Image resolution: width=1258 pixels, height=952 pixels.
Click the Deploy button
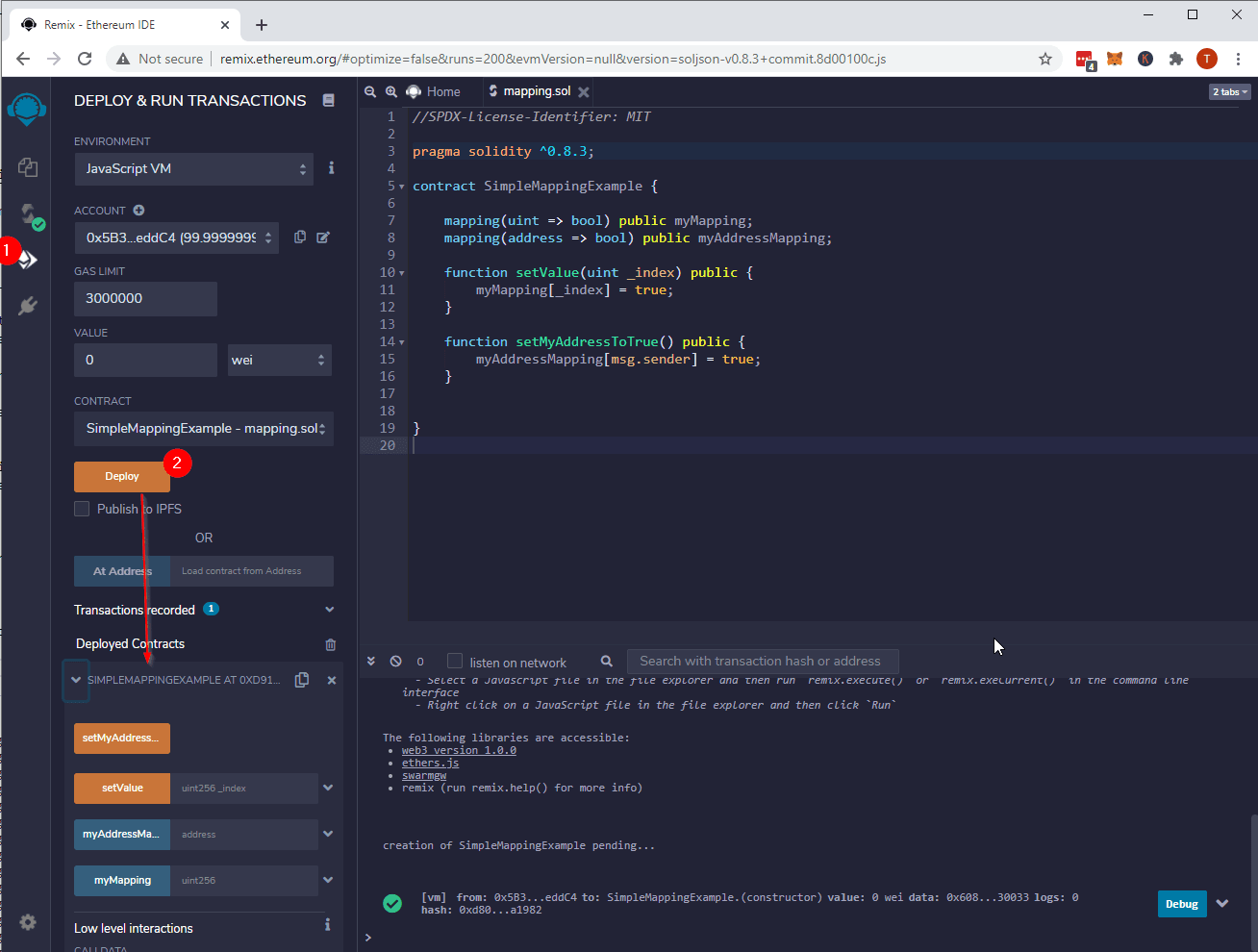tap(122, 477)
